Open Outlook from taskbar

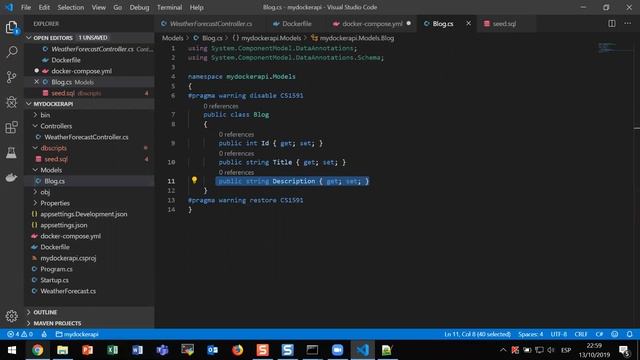click(213, 350)
